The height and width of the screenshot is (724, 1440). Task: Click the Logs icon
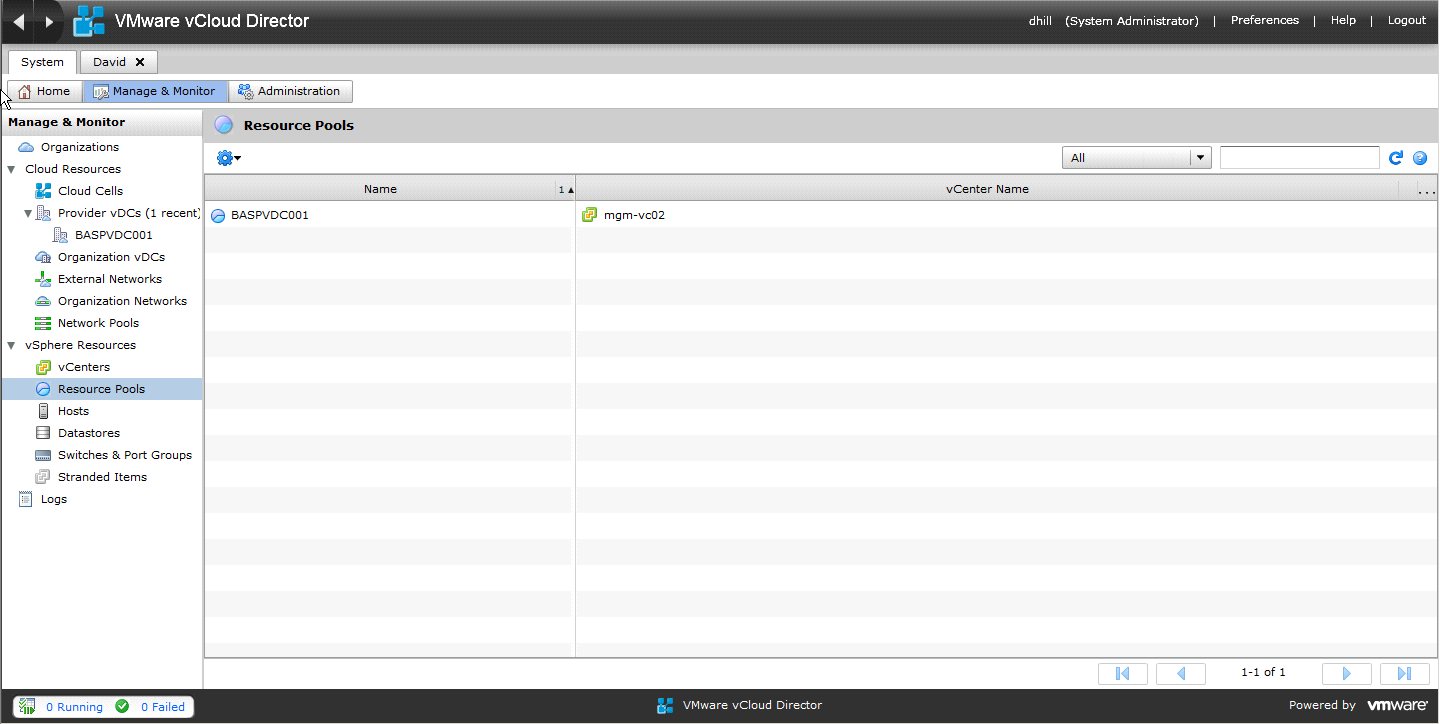[x=26, y=499]
